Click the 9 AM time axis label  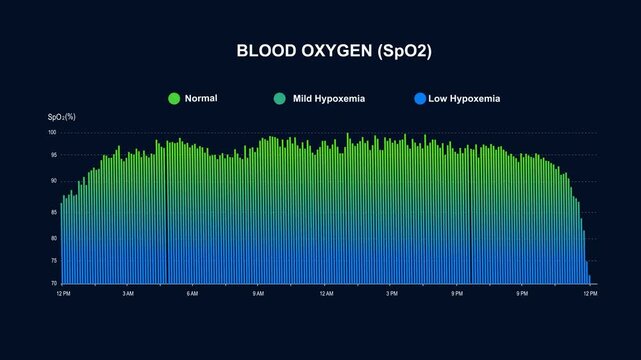click(x=258, y=293)
